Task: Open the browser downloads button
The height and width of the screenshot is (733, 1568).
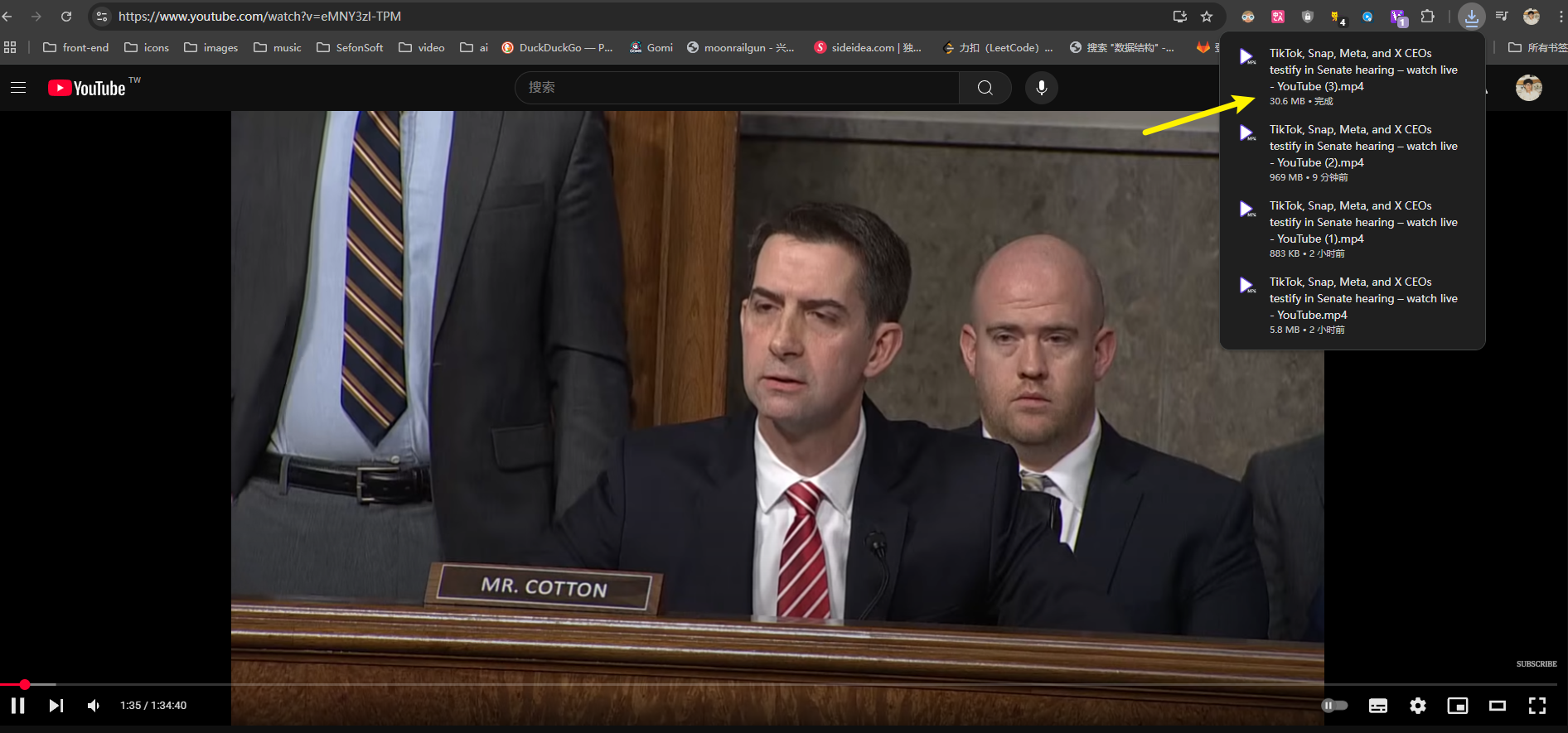Action: click(1471, 17)
